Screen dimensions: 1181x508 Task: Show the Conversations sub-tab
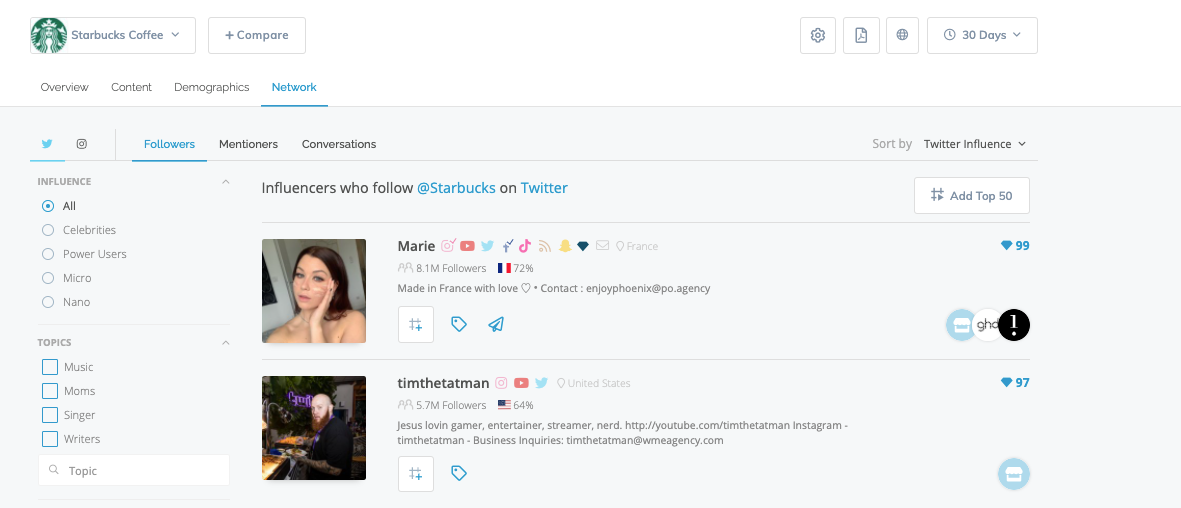(339, 144)
